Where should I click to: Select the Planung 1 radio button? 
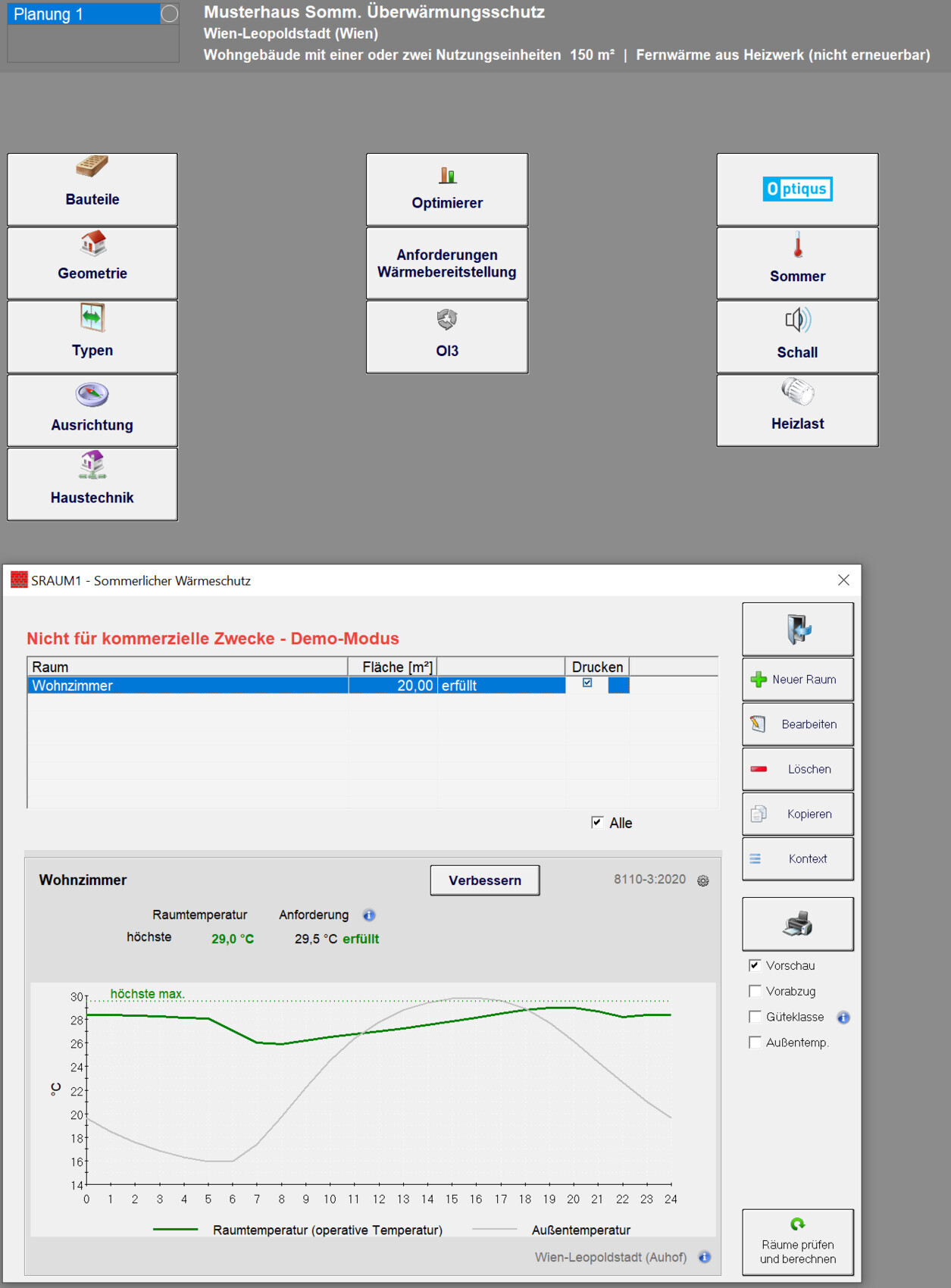pos(170,14)
